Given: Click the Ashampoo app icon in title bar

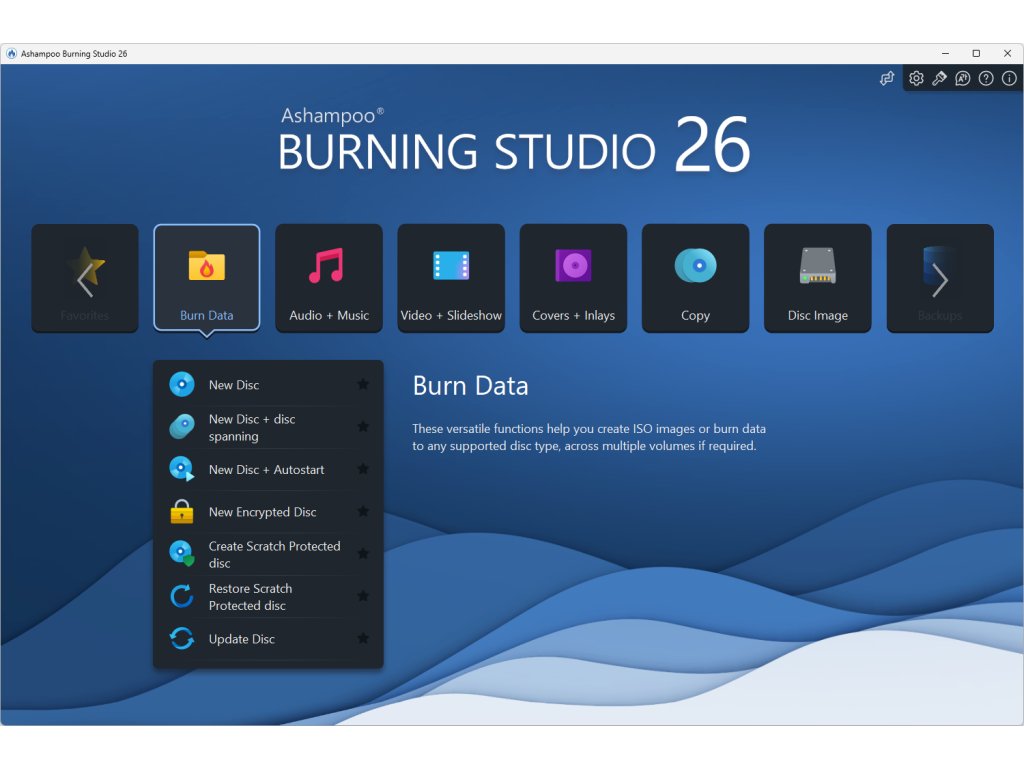Looking at the screenshot, I should 12,54.
